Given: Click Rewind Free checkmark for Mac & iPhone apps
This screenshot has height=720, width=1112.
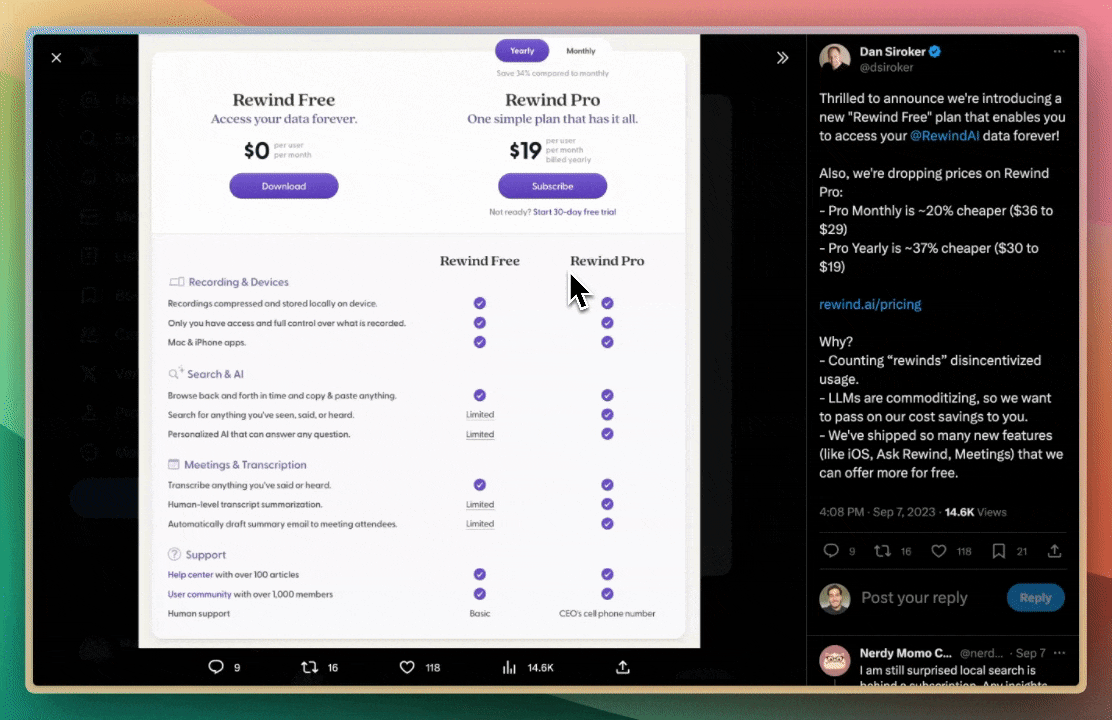Looking at the screenshot, I should [x=480, y=342].
